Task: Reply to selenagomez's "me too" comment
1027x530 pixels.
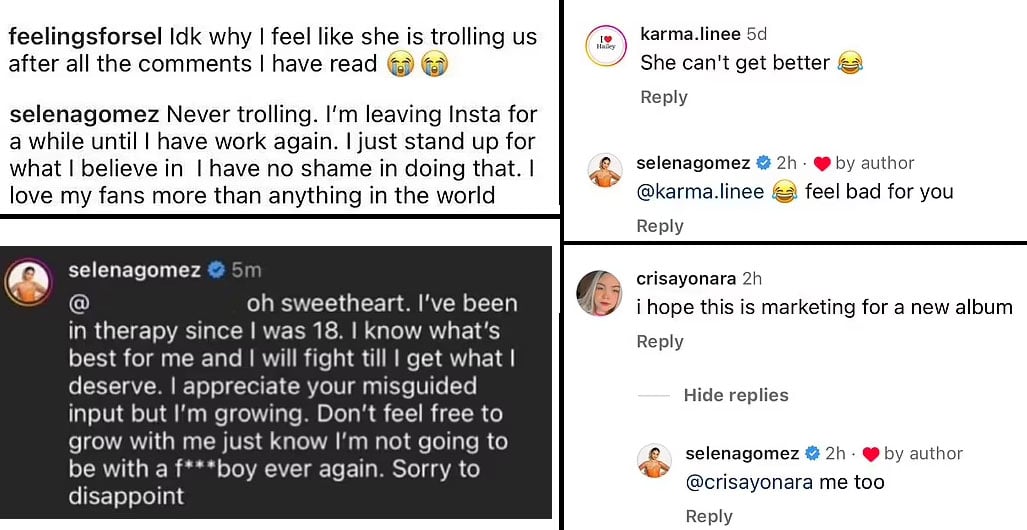Action: pos(708,516)
